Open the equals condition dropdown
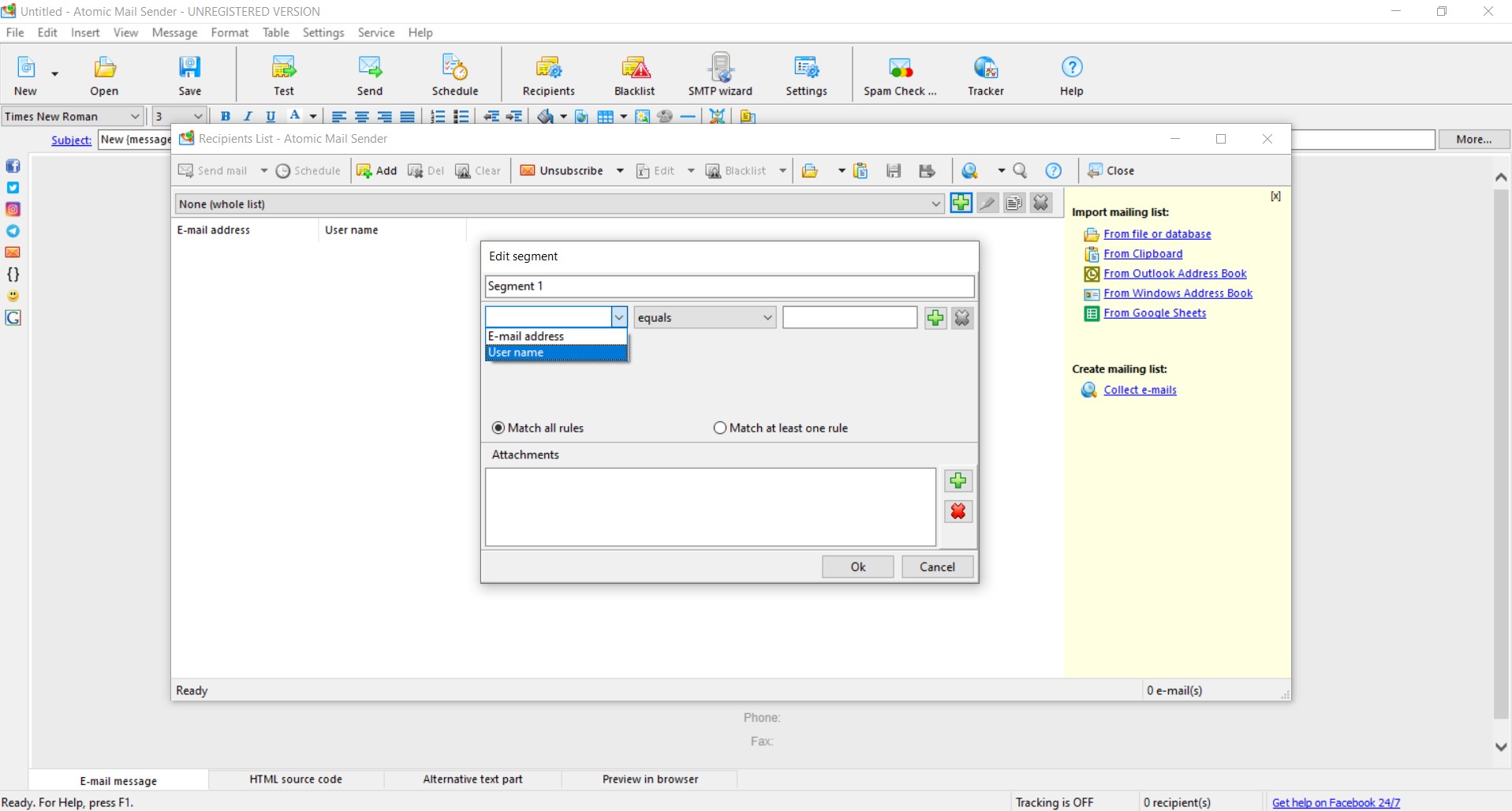Screen dimensions: 1512x811 point(705,317)
